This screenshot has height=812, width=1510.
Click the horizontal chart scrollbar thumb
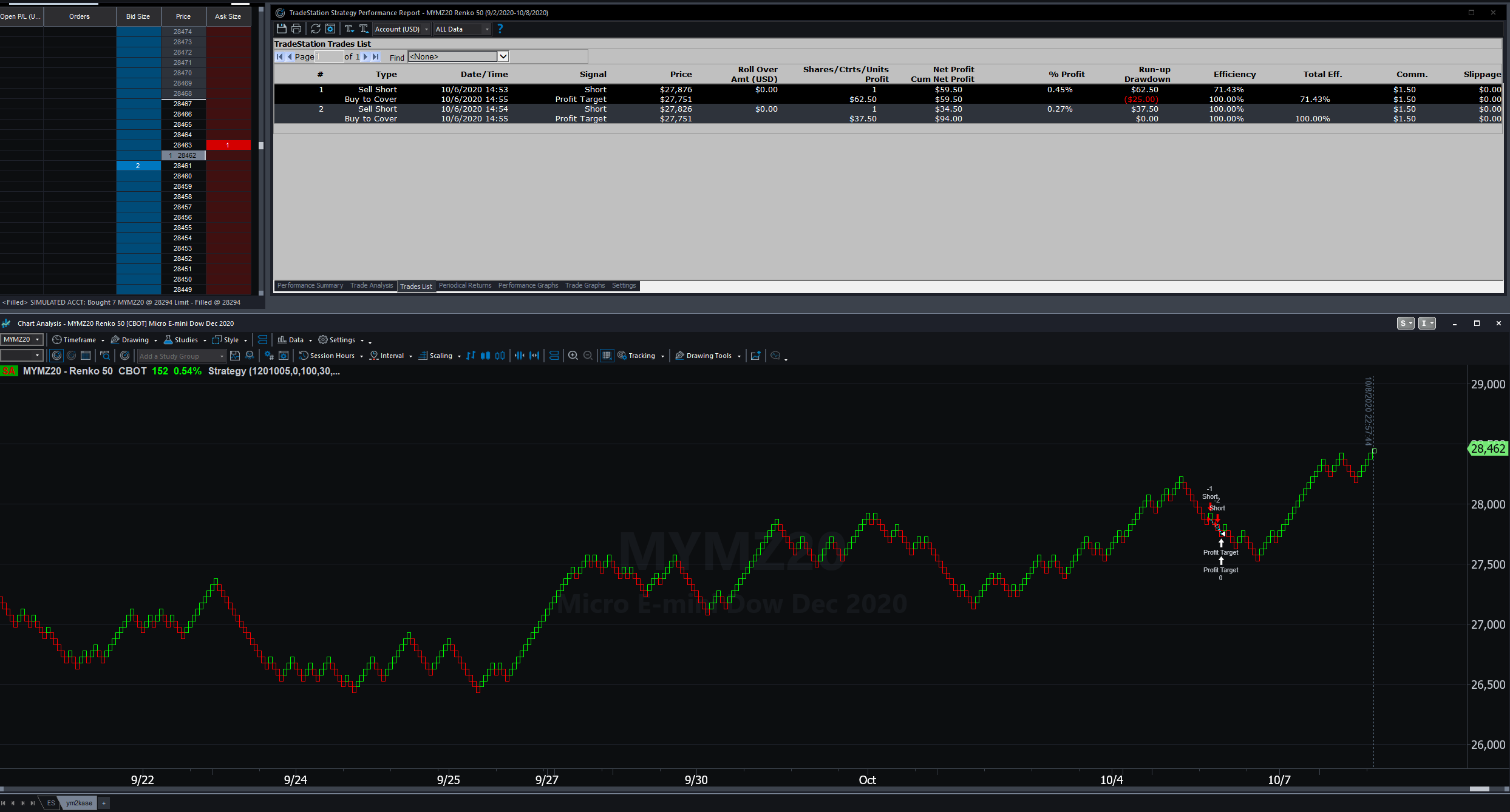tap(1479, 789)
